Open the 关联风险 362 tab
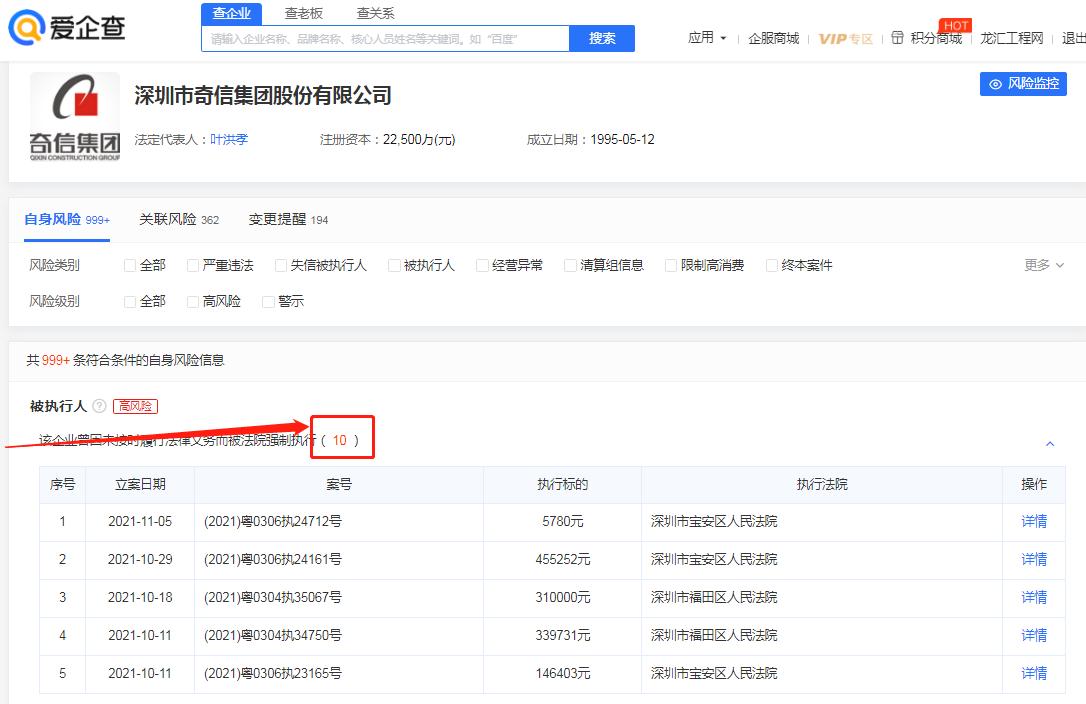The height and width of the screenshot is (704, 1086). (172, 218)
